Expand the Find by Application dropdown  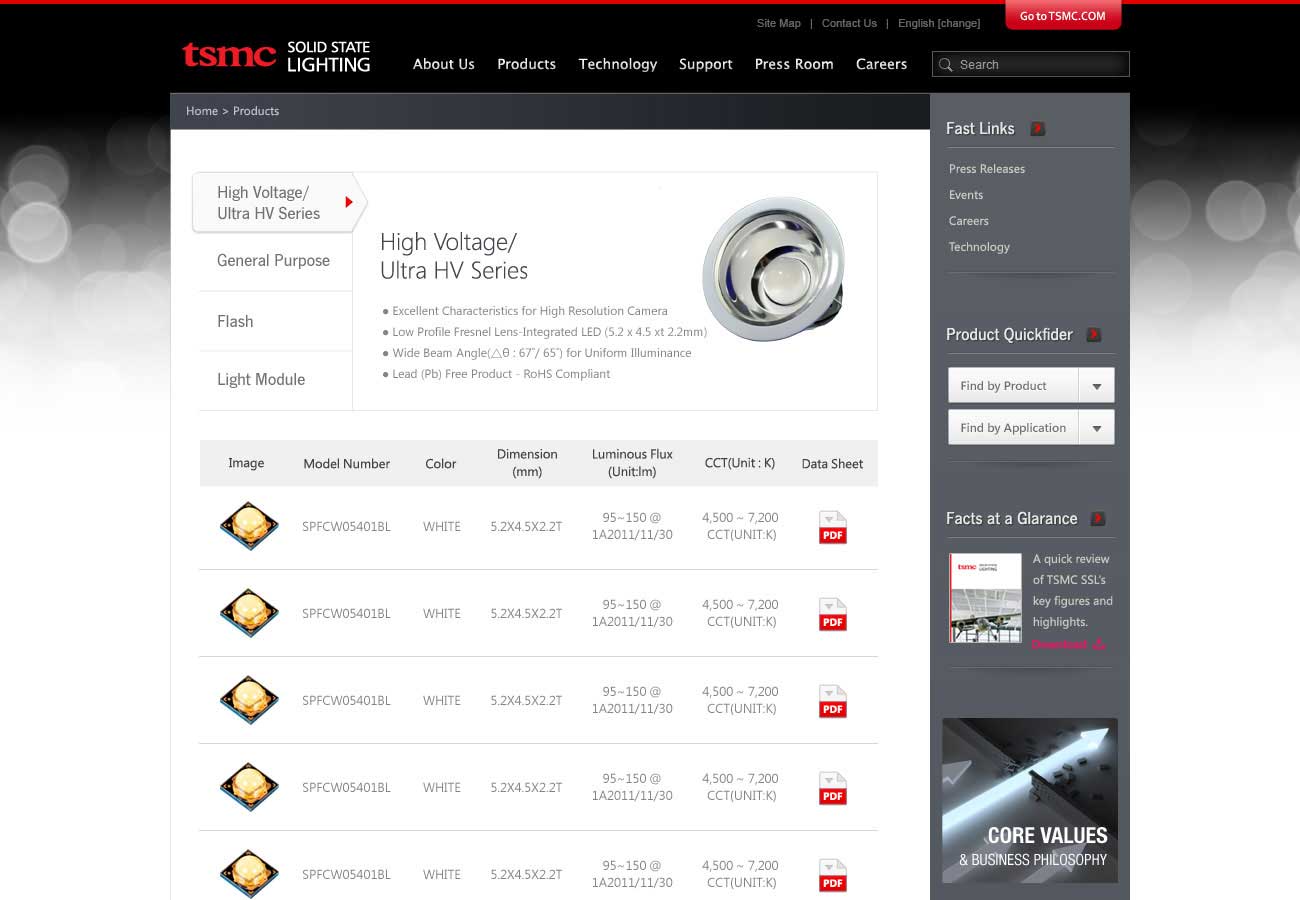1096,428
